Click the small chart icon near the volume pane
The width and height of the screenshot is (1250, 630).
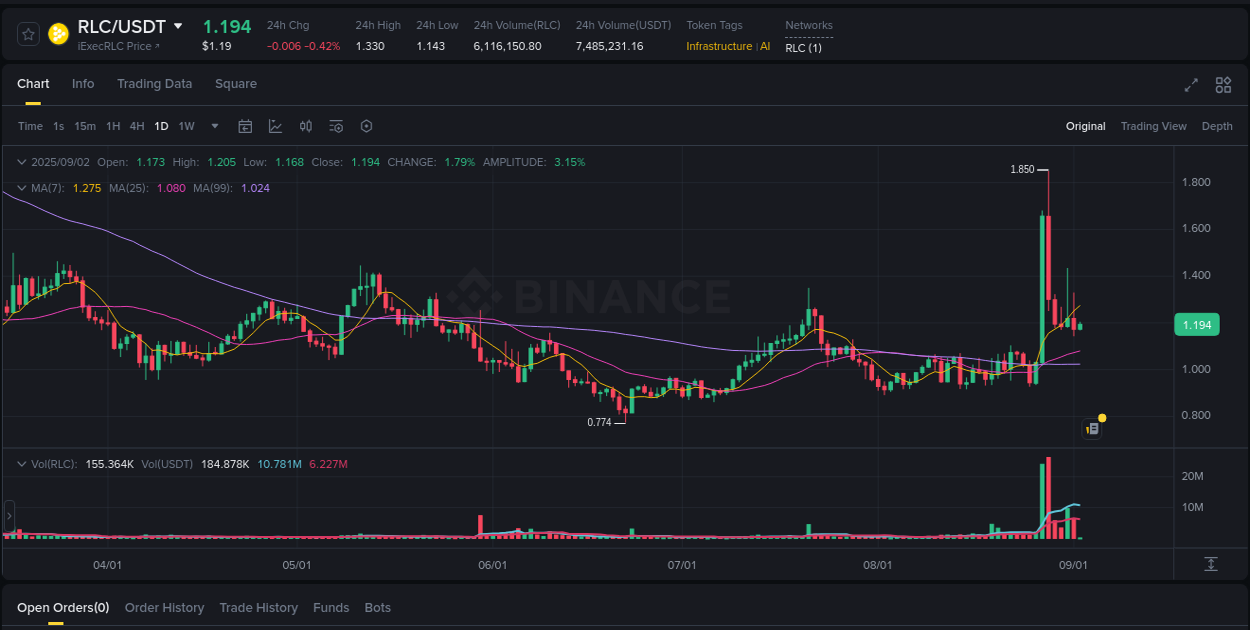(x=1091, y=428)
